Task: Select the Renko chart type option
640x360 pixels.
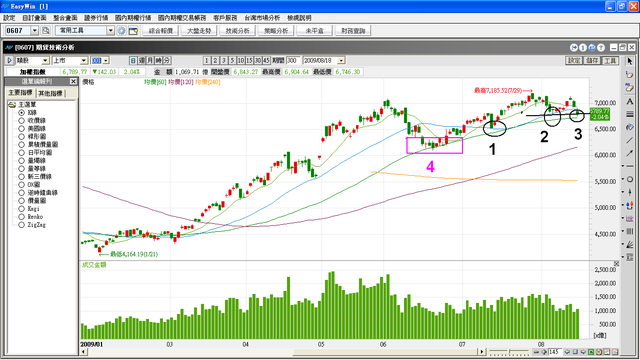Action: tap(21, 217)
